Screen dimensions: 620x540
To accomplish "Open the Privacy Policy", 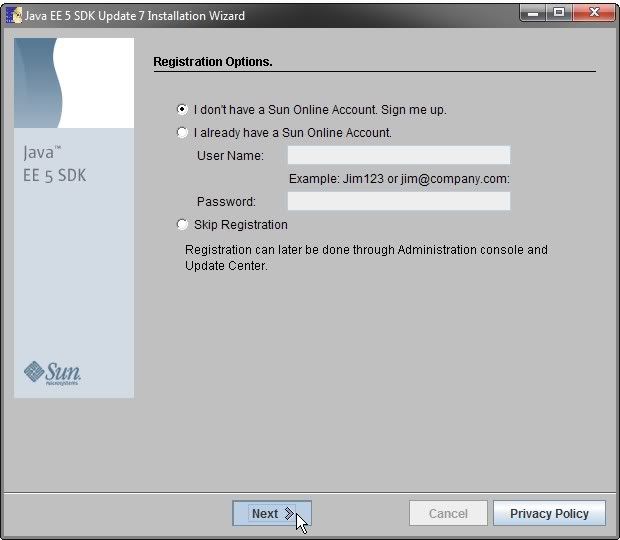I will 549,513.
